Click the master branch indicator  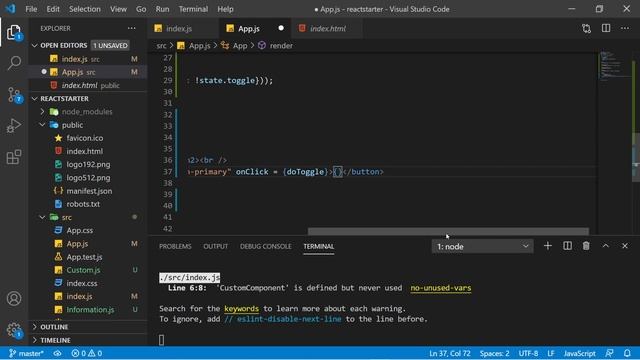click(x=26, y=353)
